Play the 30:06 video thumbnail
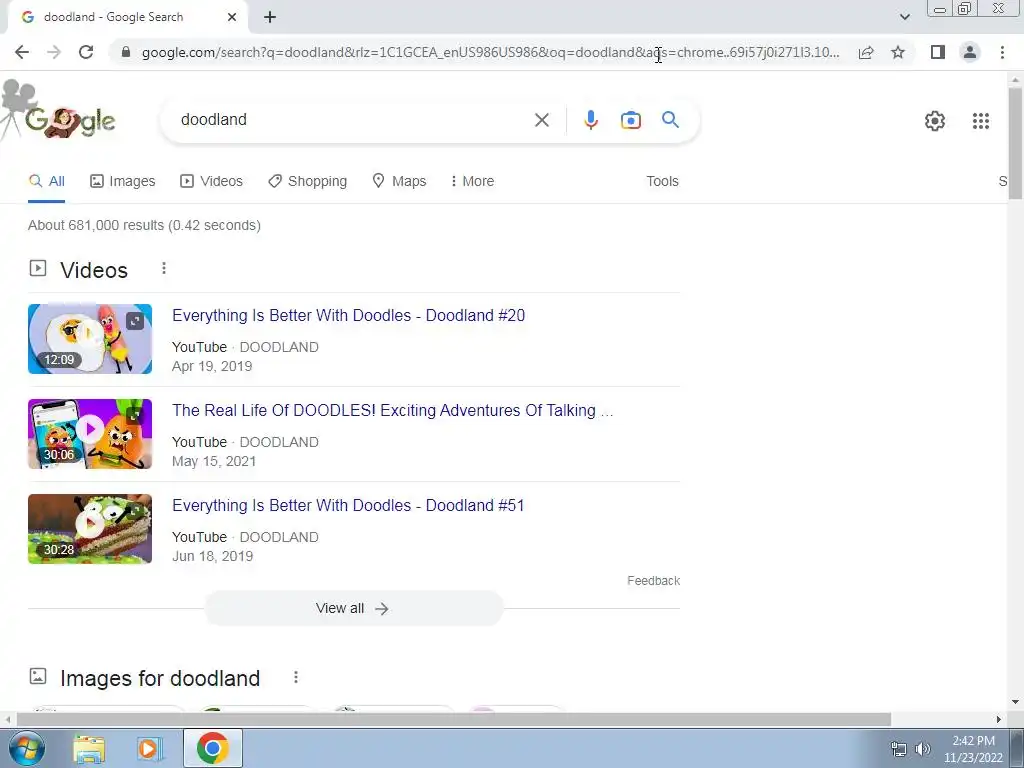Viewport: 1024px width, 768px height. [x=89, y=434]
